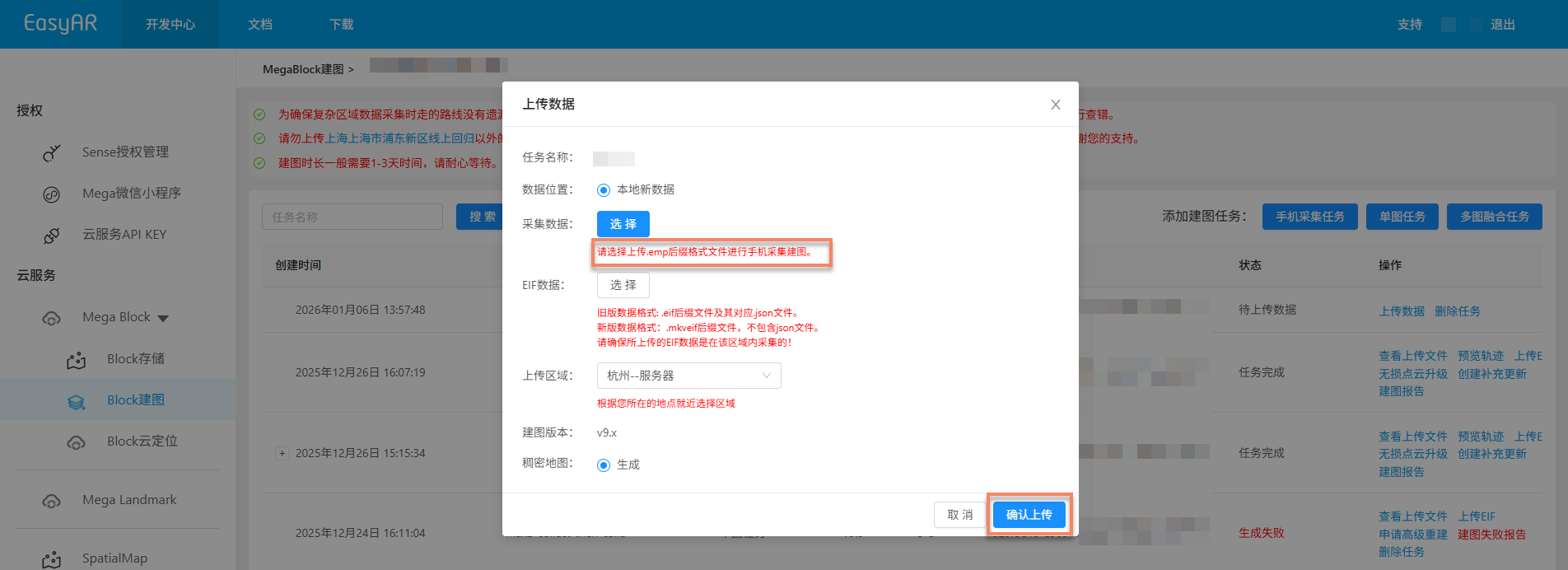Click 申请高级重建 link
The image size is (1568, 570).
1413,535
